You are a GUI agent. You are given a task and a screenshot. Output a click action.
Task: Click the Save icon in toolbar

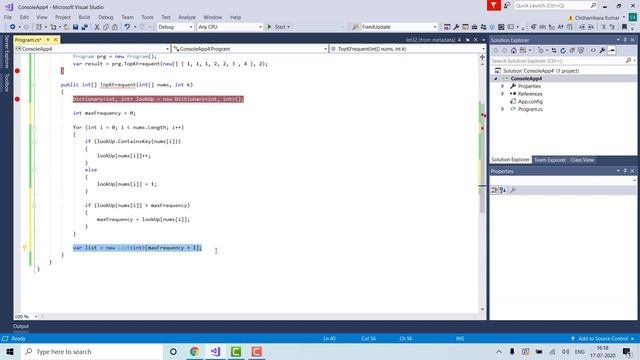click(x=76, y=27)
